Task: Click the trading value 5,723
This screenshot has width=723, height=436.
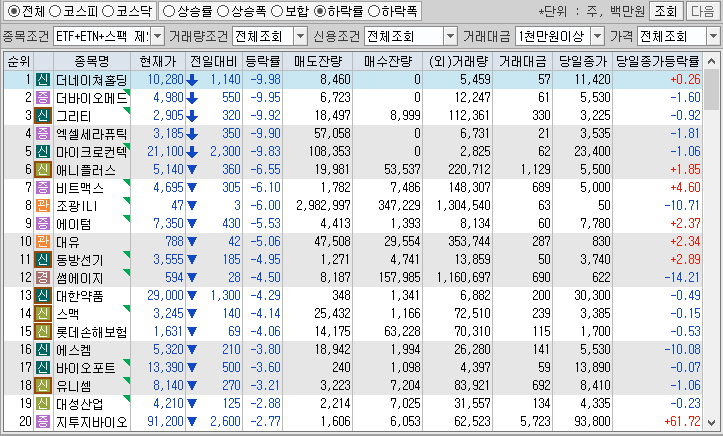Action: 535,421
